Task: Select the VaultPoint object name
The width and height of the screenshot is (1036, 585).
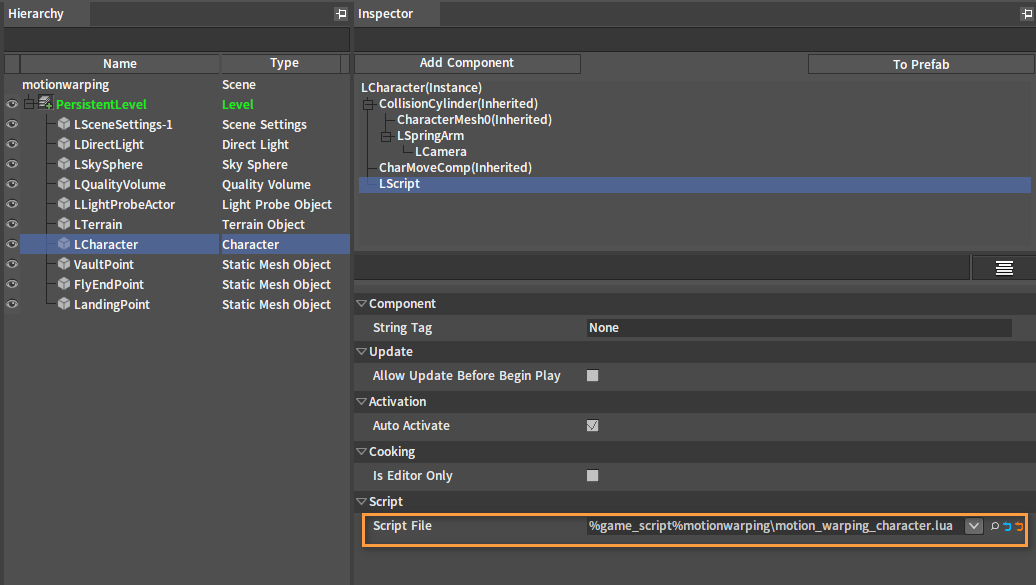Action: coord(104,264)
